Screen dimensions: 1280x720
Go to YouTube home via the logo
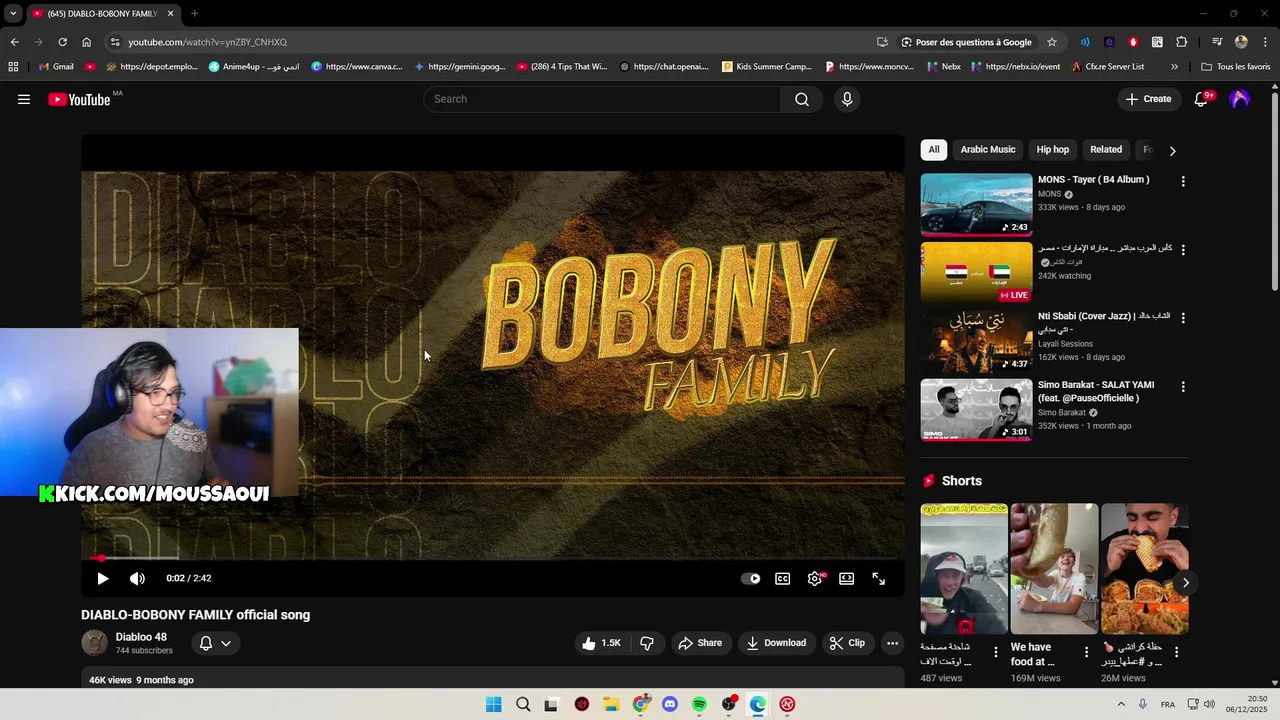(79, 99)
